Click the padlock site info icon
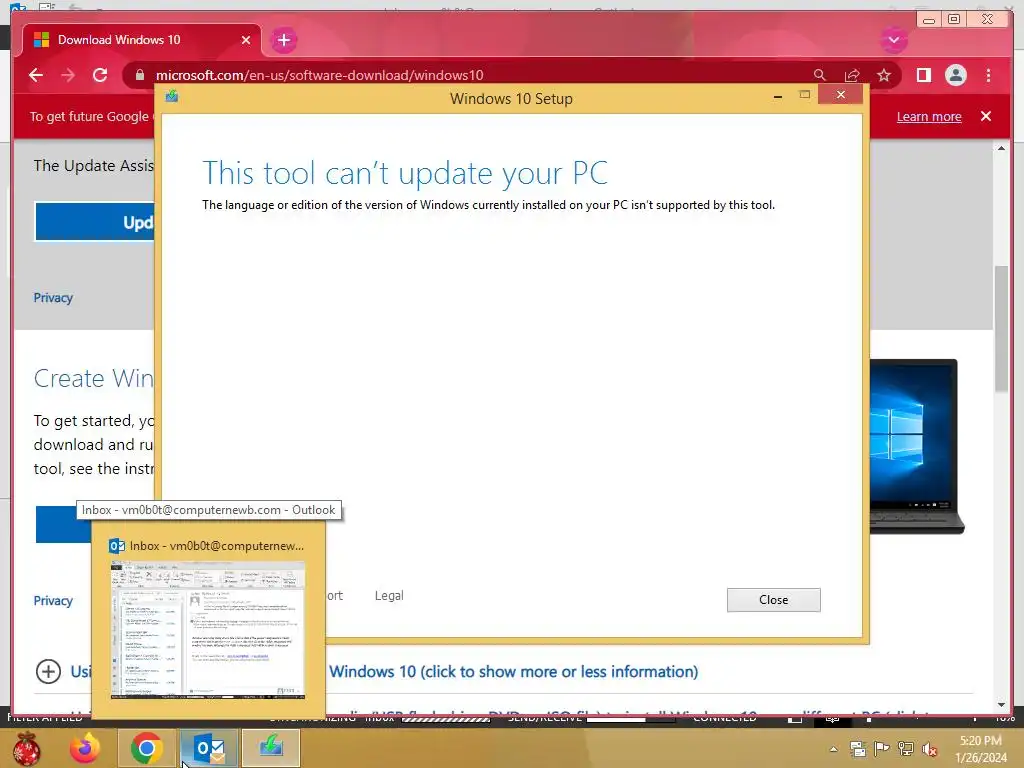1024x768 pixels. 139,75
